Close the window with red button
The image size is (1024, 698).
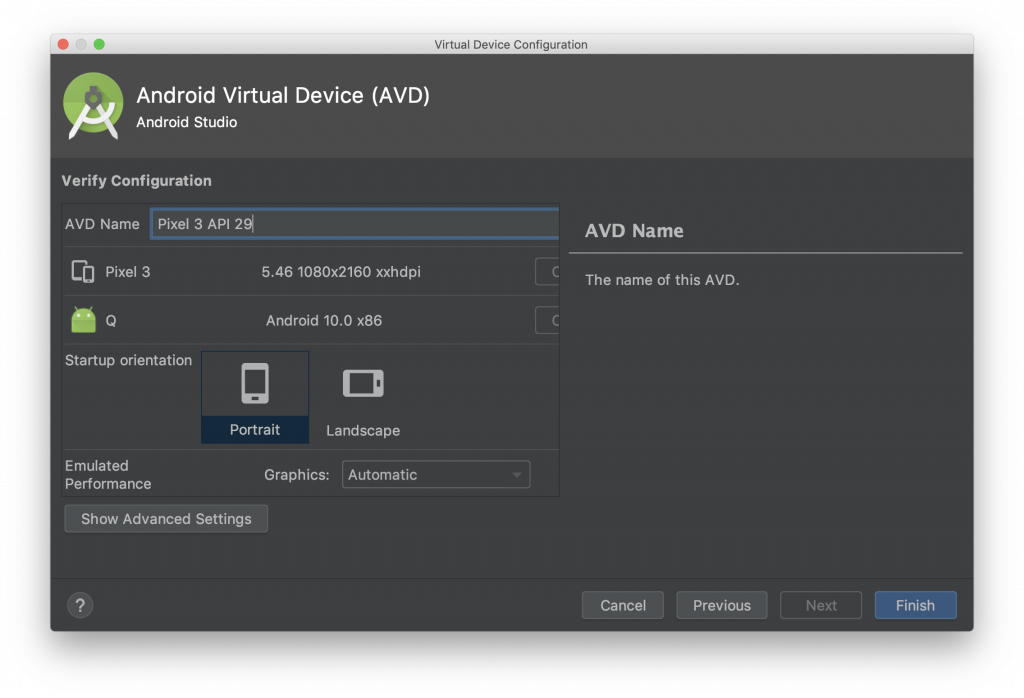coord(63,44)
